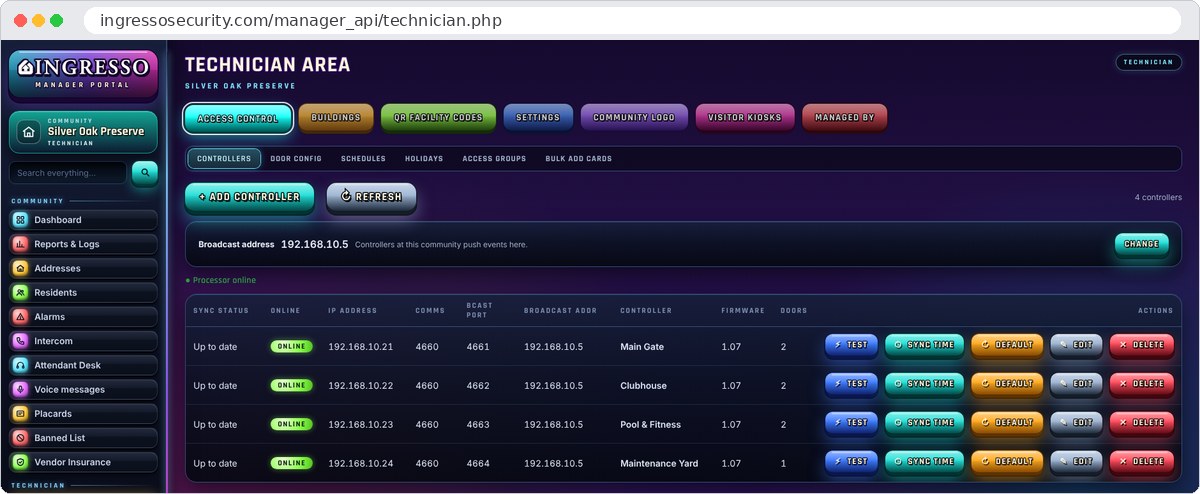The image size is (1200, 494).
Task: Sync time for Maintenance Yard controller
Action: 925,462
